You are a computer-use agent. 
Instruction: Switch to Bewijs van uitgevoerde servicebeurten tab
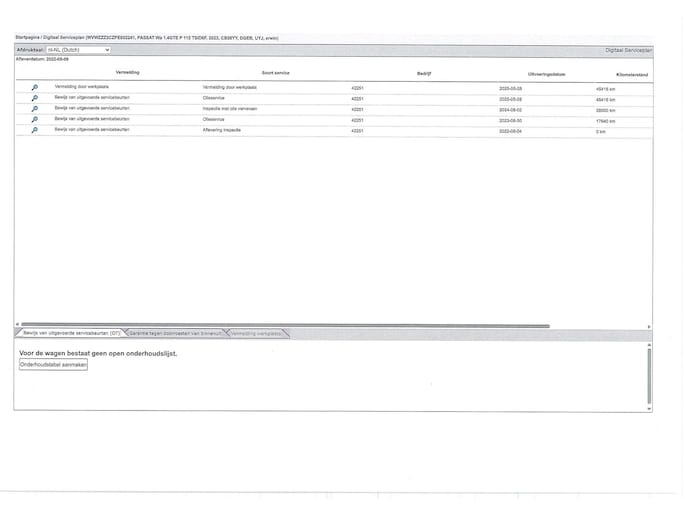point(70,333)
